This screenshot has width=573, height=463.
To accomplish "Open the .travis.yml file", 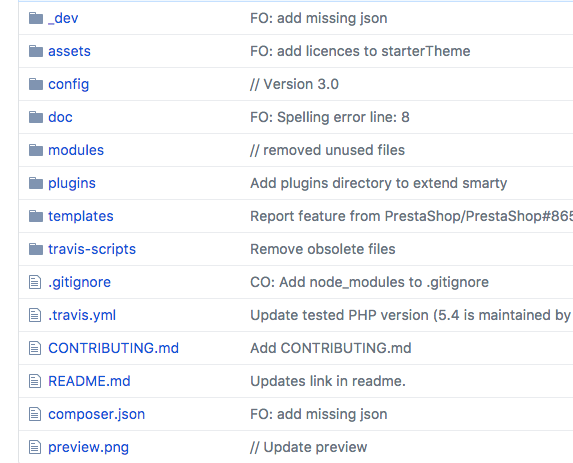I will point(82,315).
